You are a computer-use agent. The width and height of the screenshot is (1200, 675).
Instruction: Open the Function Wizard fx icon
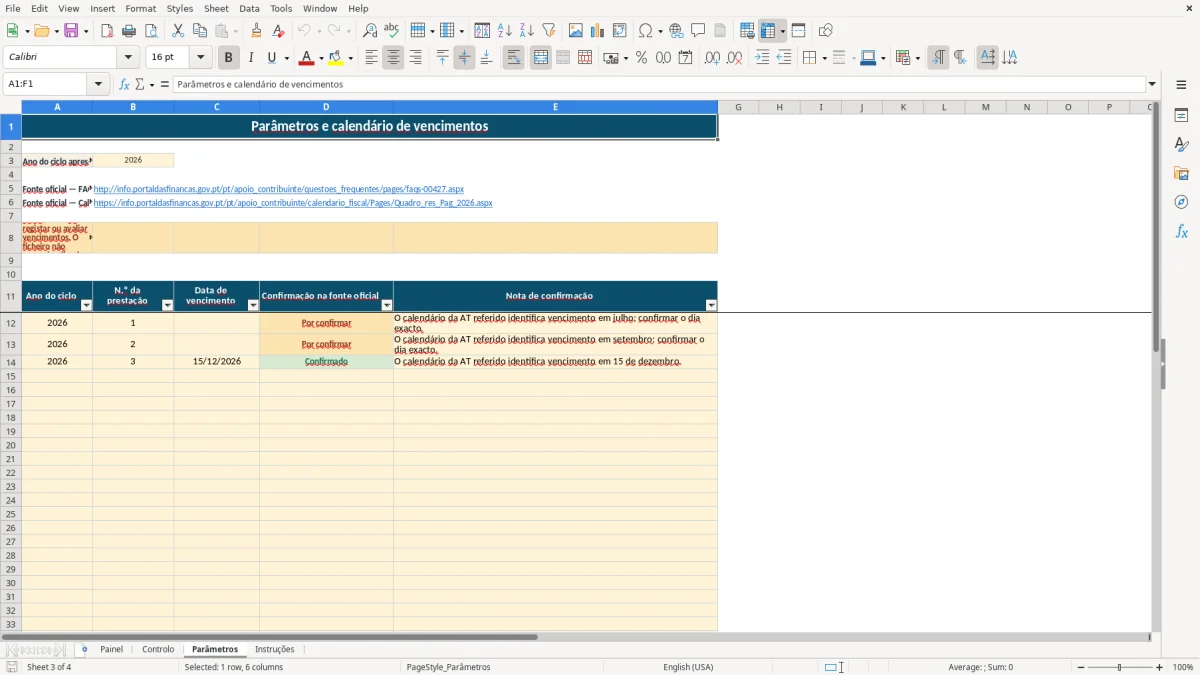pos(125,85)
